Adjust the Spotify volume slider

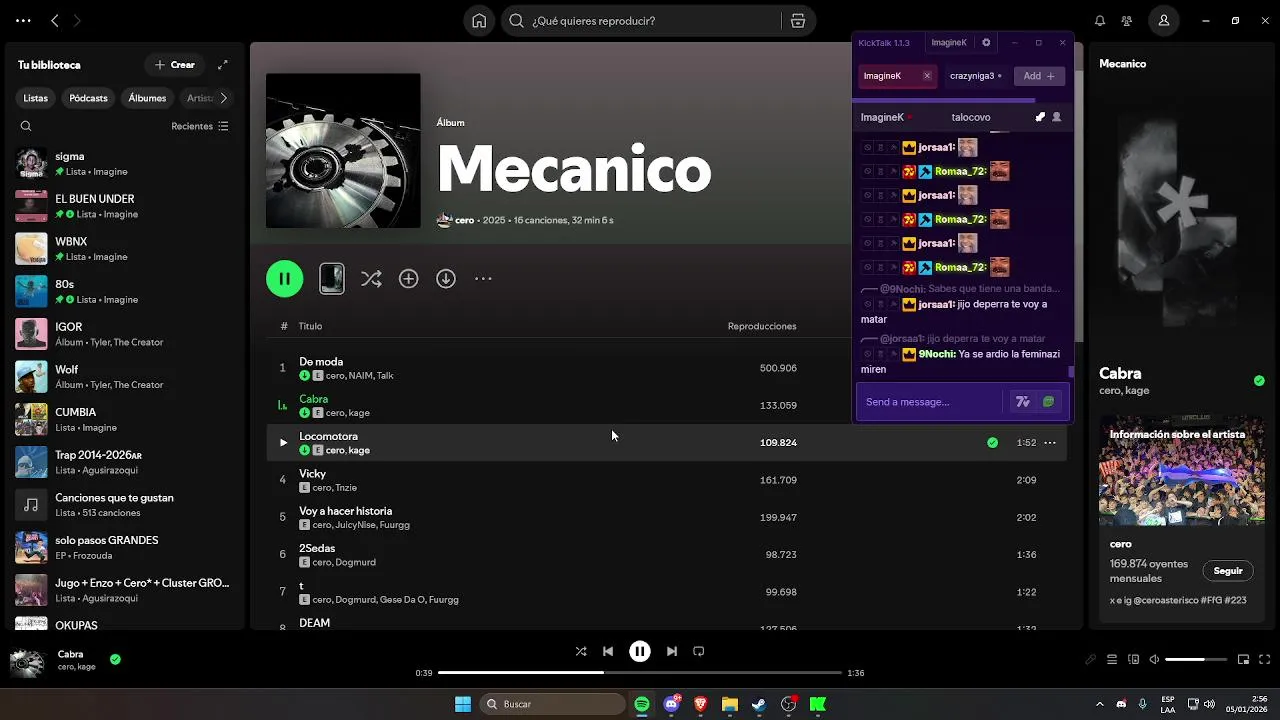(x=1196, y=660)
